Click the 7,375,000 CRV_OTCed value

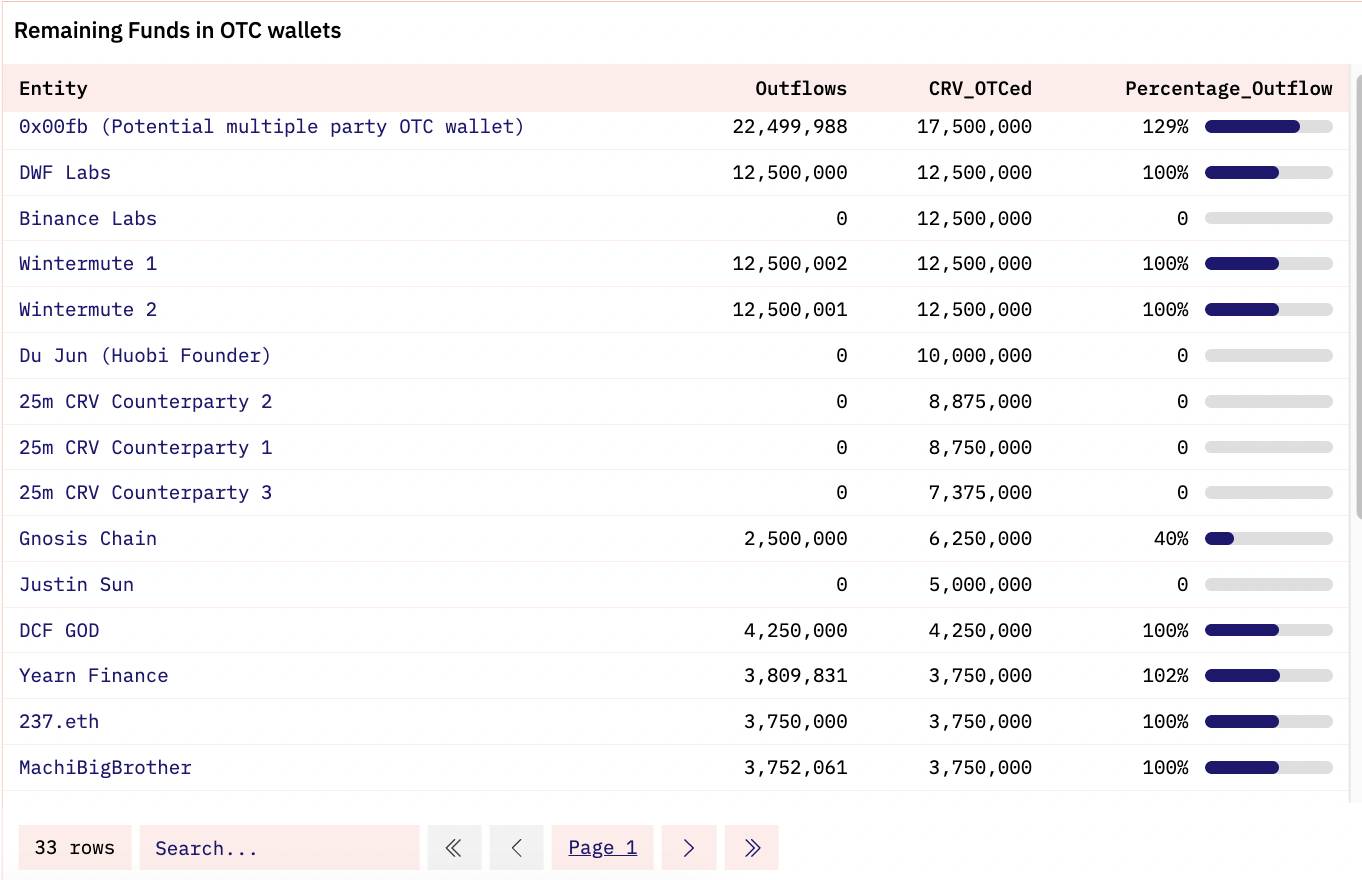click(981, 493)
